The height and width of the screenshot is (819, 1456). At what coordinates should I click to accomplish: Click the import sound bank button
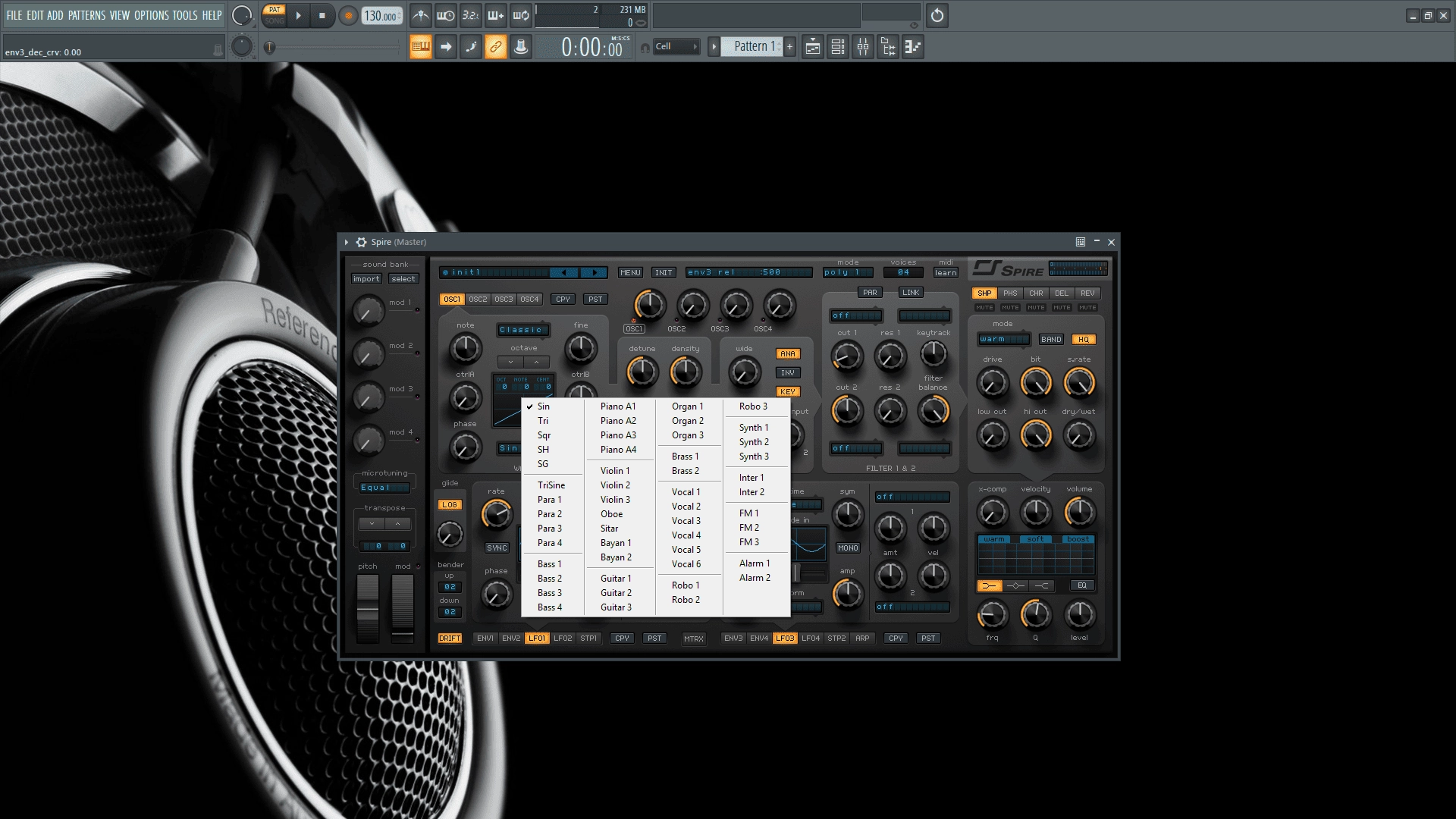(x=366, y=279)
